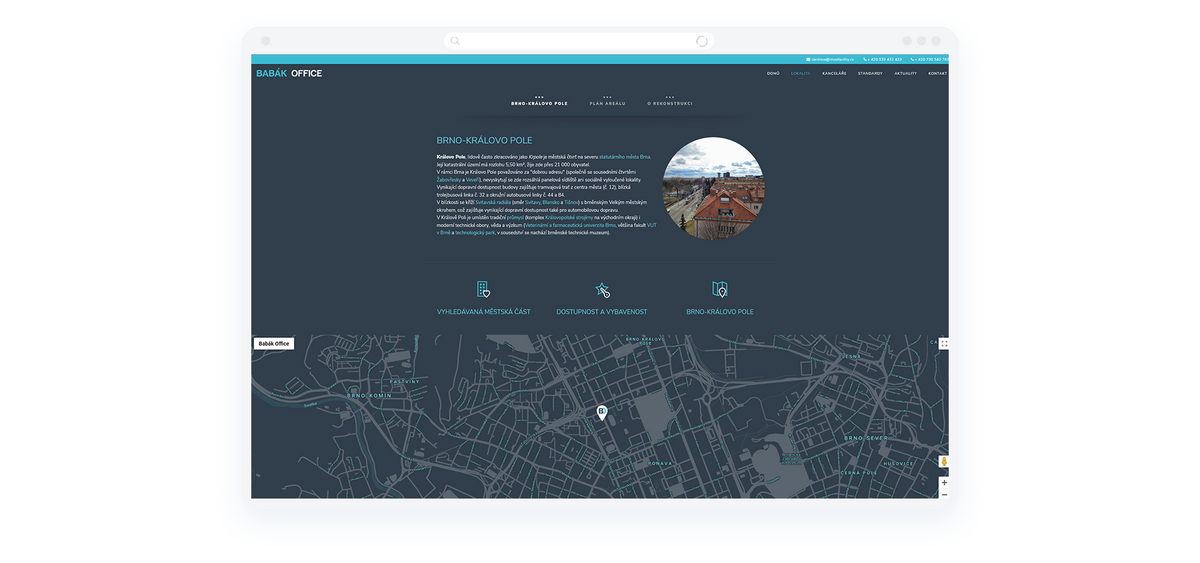
Task: Click the Babák Office map marker pin
Action: [601, 412]
